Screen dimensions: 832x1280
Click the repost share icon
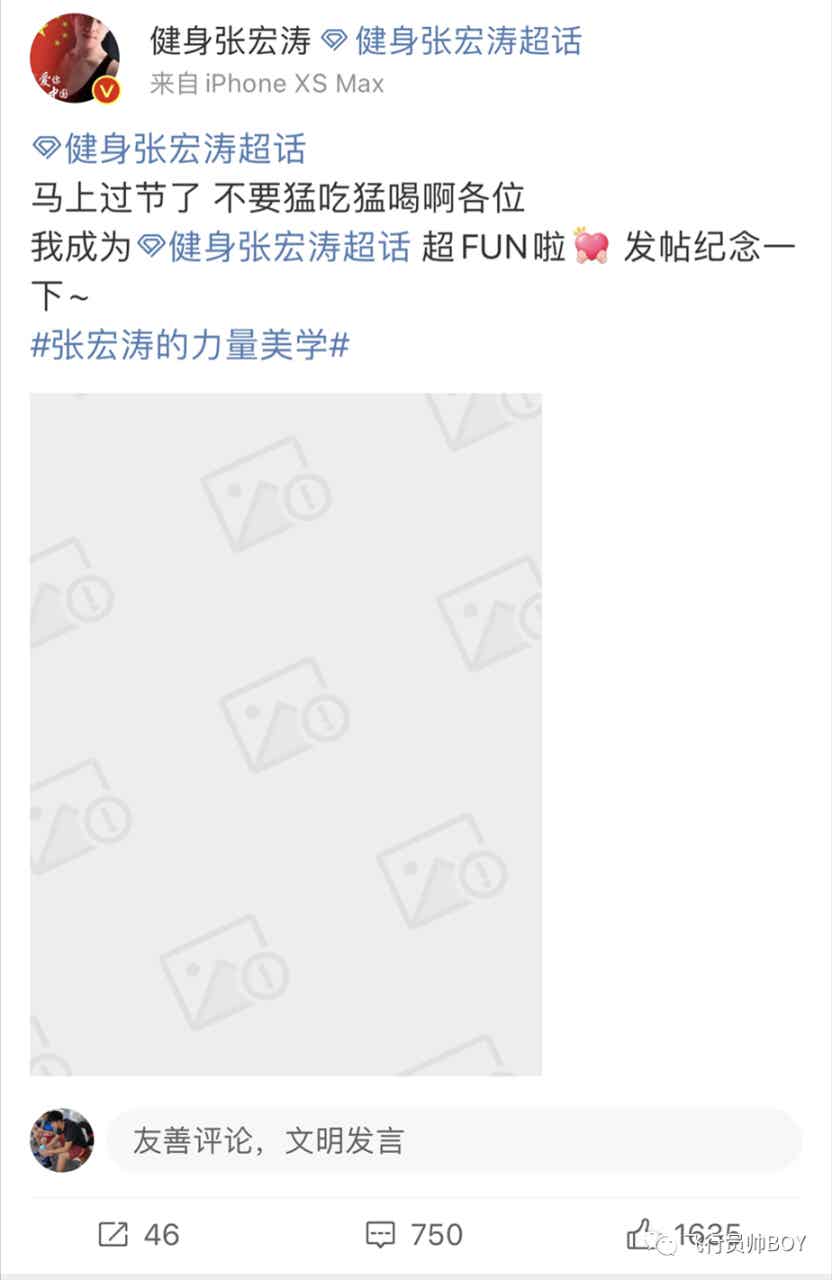(x=113, y=1235)
